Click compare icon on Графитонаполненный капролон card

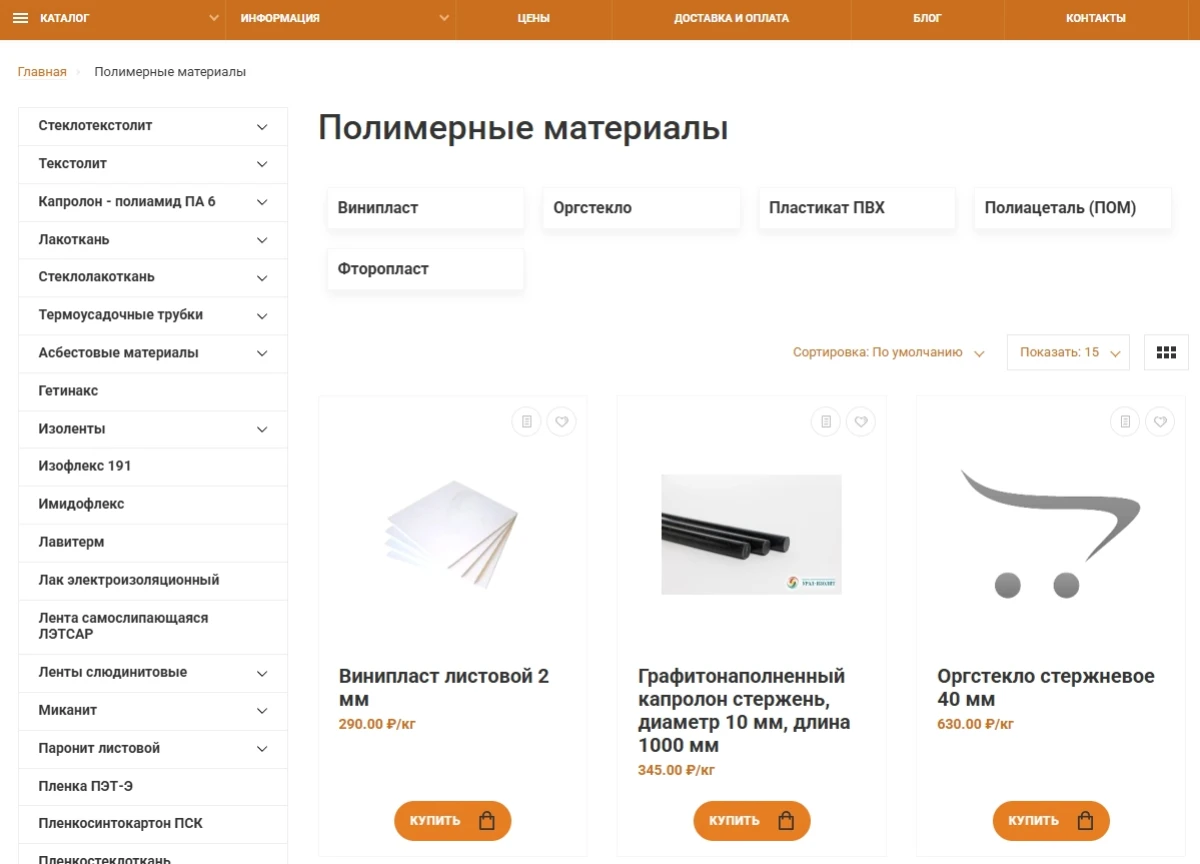tap(825, 422)
